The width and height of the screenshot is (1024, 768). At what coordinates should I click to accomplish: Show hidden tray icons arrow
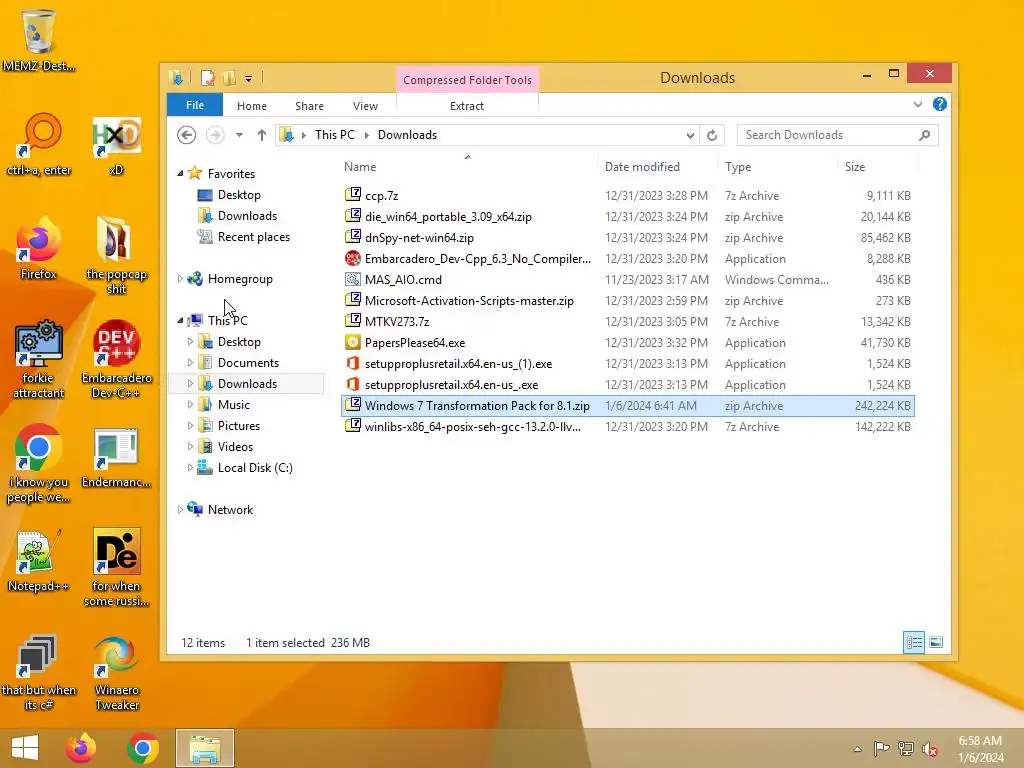[x=857, y=749]
